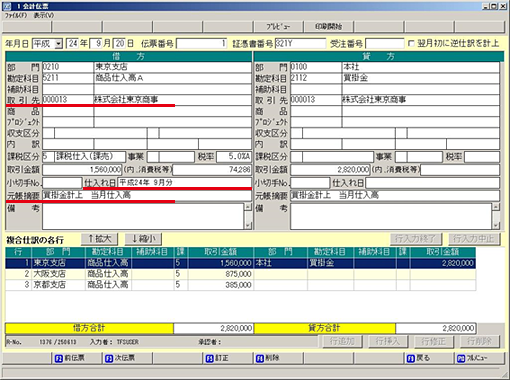Click the year field showing 24
This screenshot has height=380, width=510.
[72, 44]
